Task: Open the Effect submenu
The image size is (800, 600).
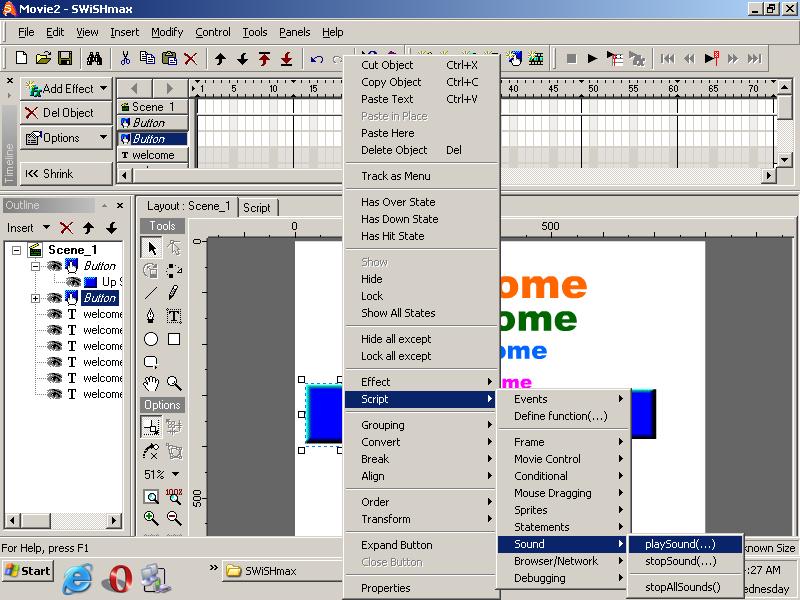Action: 421,382
